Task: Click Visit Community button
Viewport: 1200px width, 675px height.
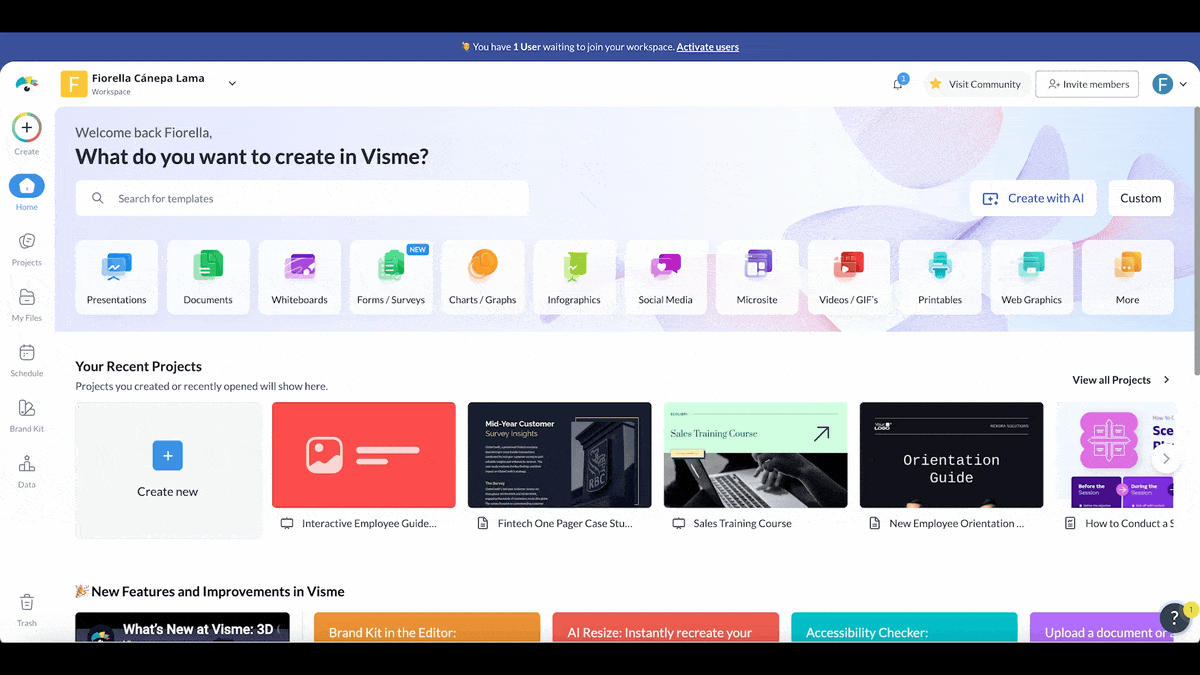Action: 975,84
